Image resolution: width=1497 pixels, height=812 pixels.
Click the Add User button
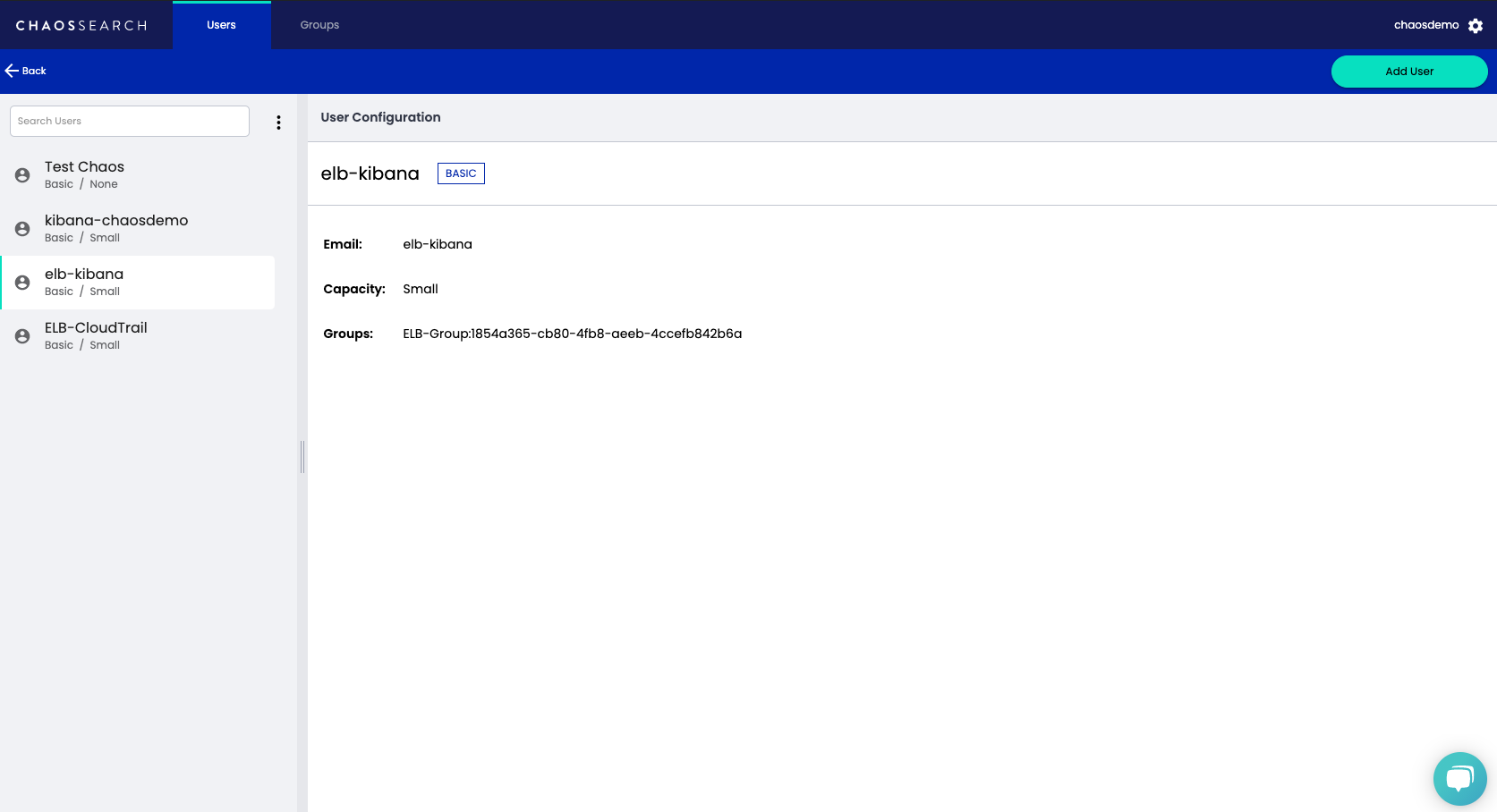coord(1409,72)
